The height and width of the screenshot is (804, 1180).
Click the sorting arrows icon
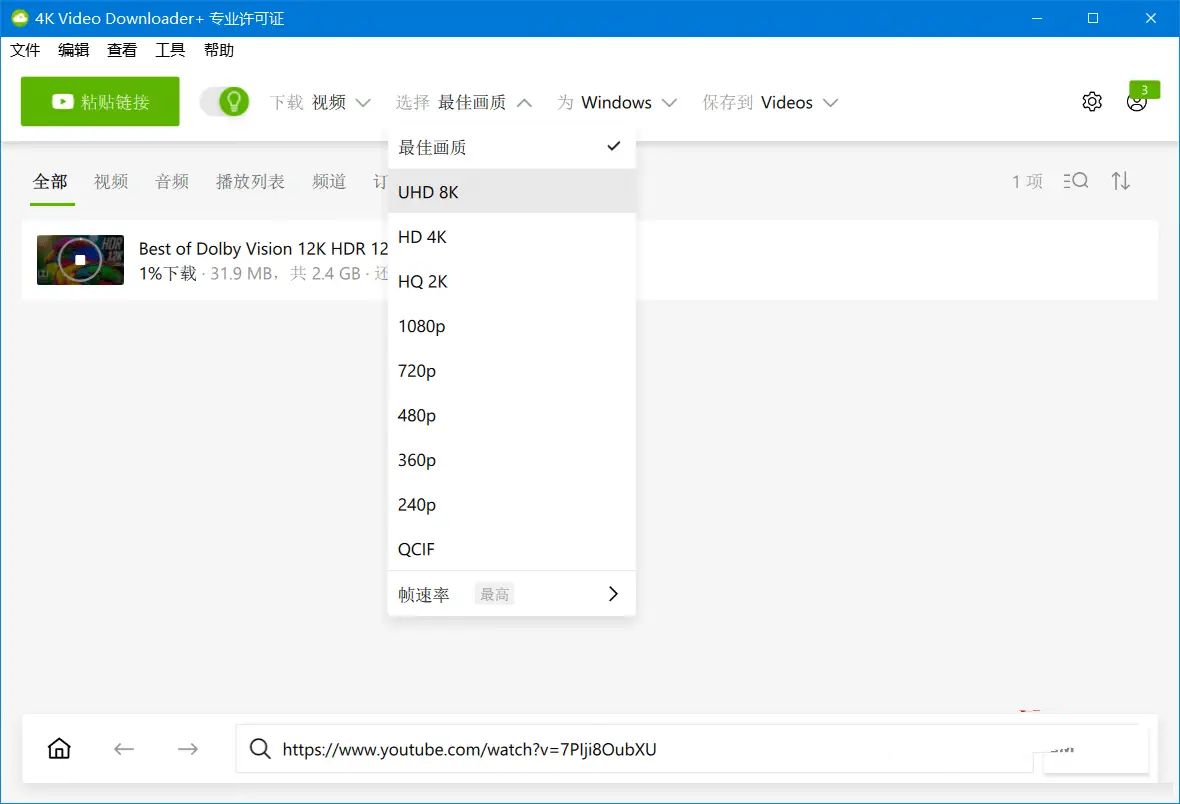pos(1121,181)
